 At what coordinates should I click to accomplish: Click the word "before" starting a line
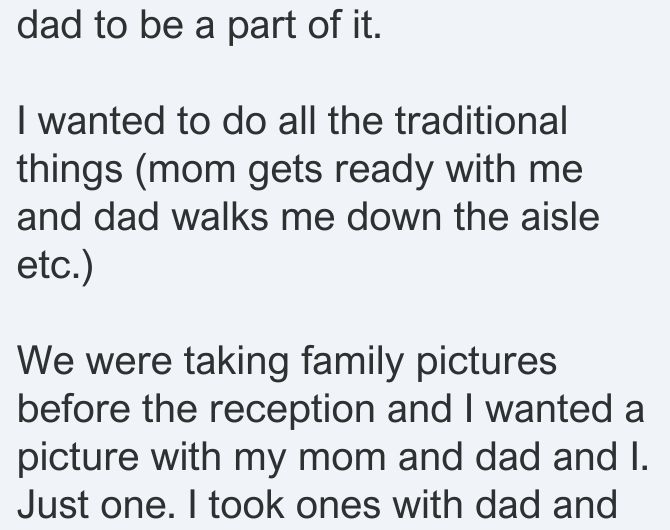coord(73,409)
